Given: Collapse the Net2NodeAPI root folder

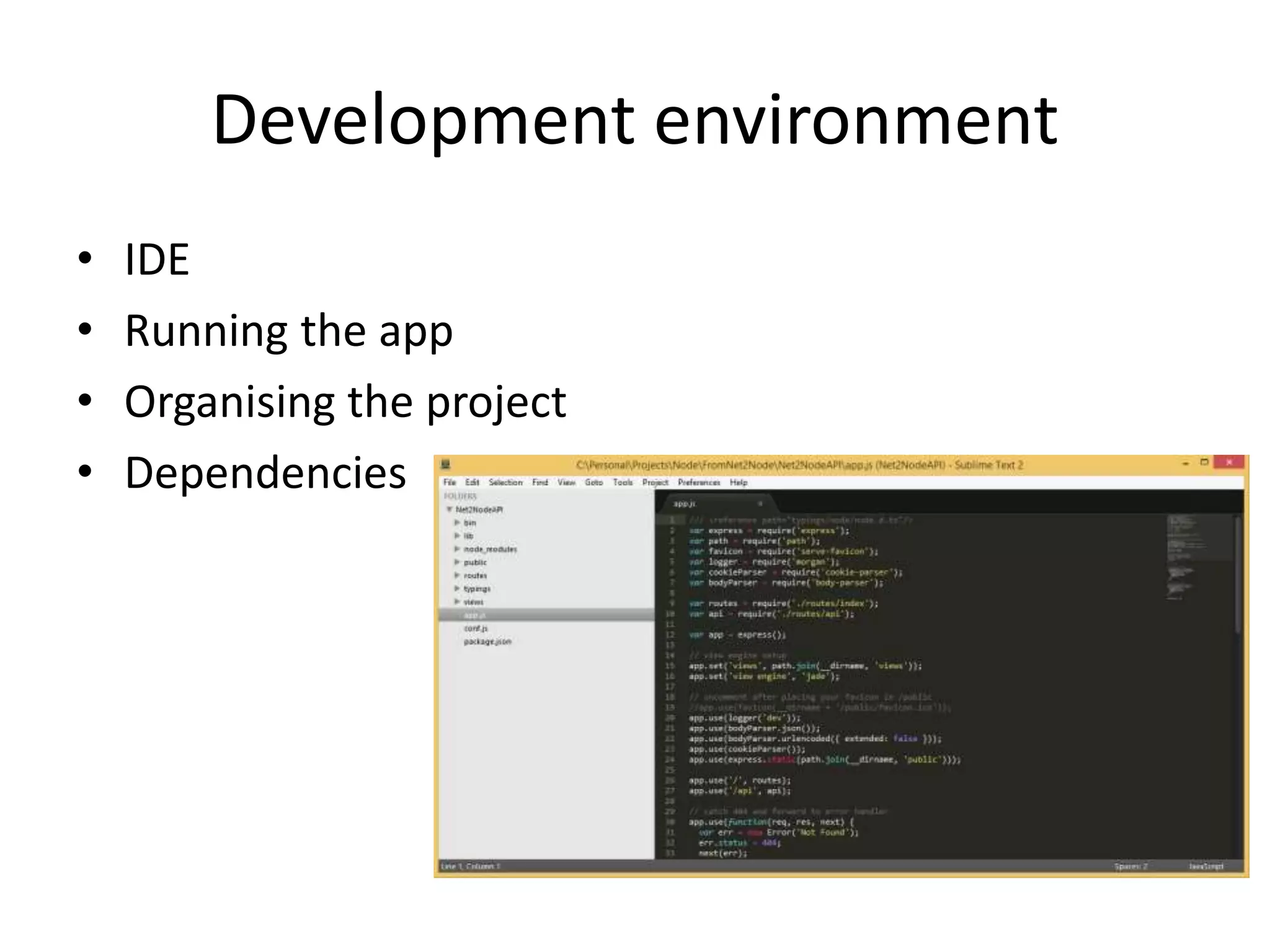Looking at the screenshot, I should coord(449,509).
